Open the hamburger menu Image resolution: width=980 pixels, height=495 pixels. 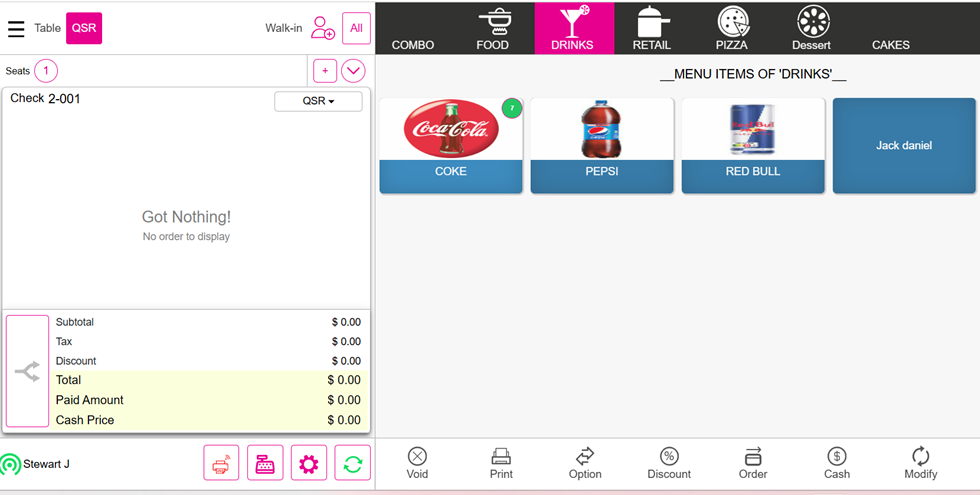point(16,29)
